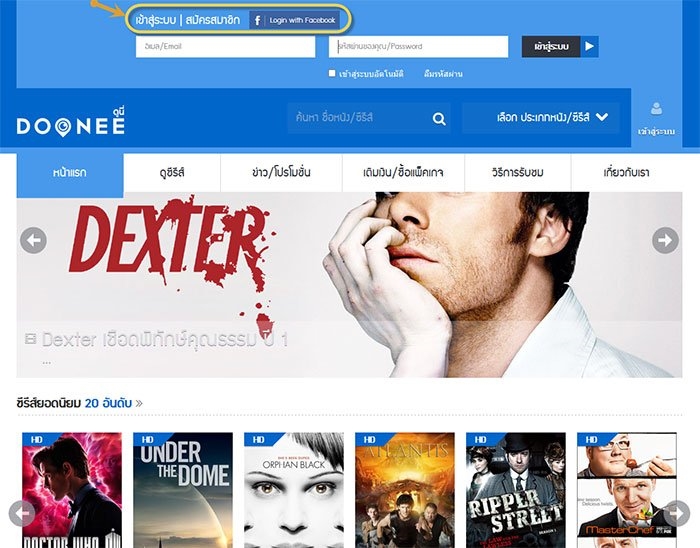Open the Under the Dome poster
The width and height of the screenshot is (700, 548).
click(x=183, y=490)
